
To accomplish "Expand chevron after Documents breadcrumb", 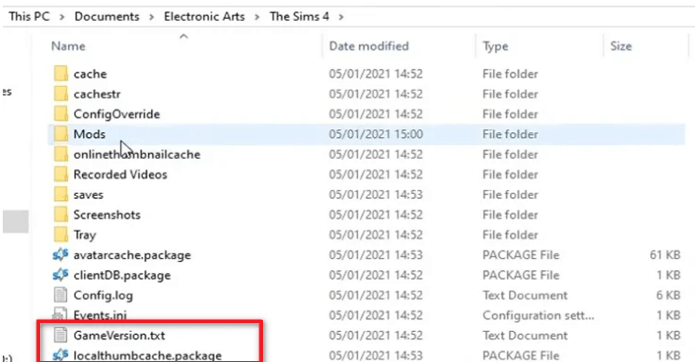I will 152,17.
